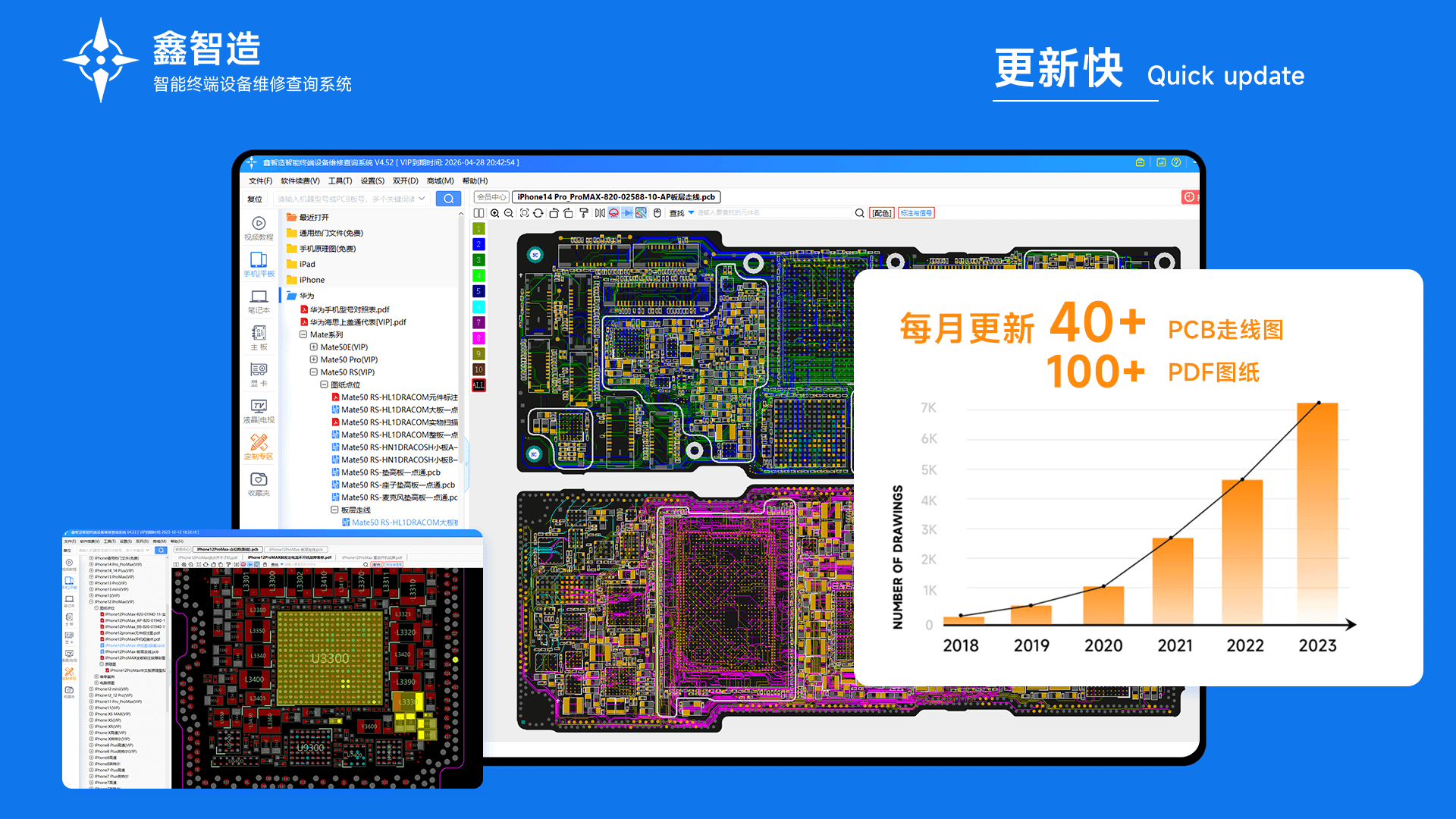
Task: Expand the Mate50E(VIP) tree node
Action: click(x=313, y=347)
